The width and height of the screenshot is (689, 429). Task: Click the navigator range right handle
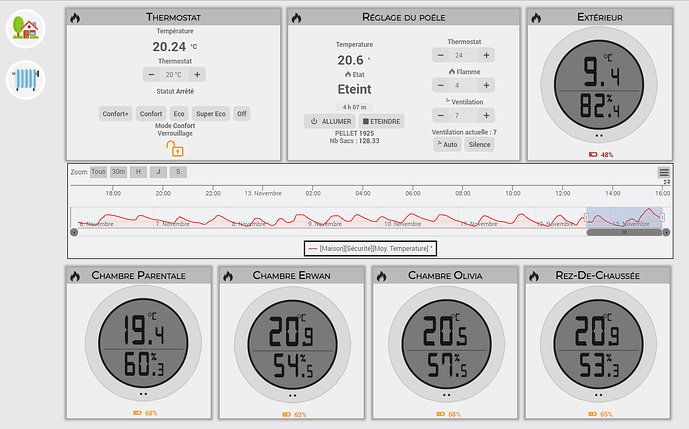662,217
